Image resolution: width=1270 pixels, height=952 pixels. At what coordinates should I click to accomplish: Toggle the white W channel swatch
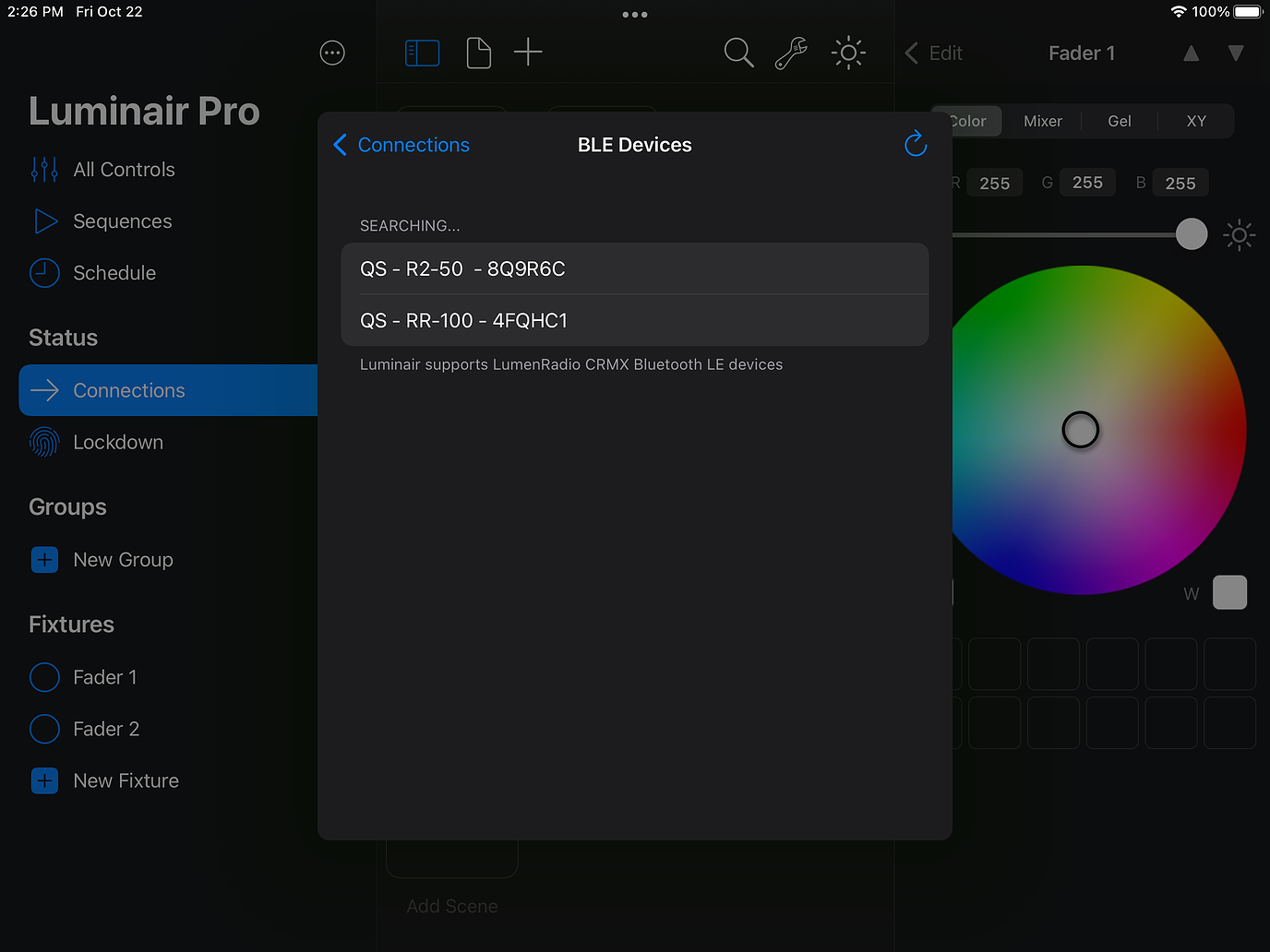[x=1229, y=592]
